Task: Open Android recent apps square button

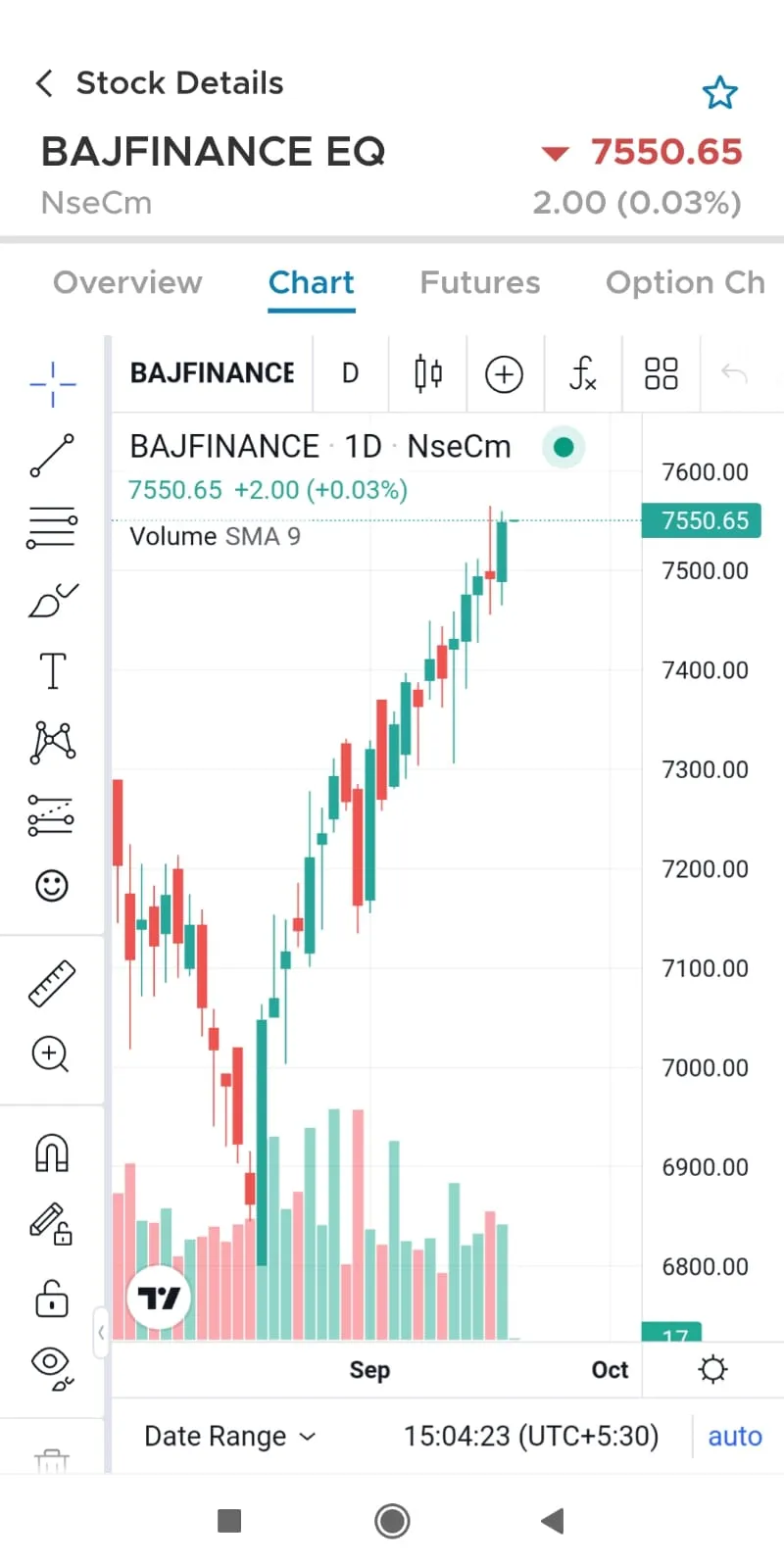Action: [x=229, y=1521]
